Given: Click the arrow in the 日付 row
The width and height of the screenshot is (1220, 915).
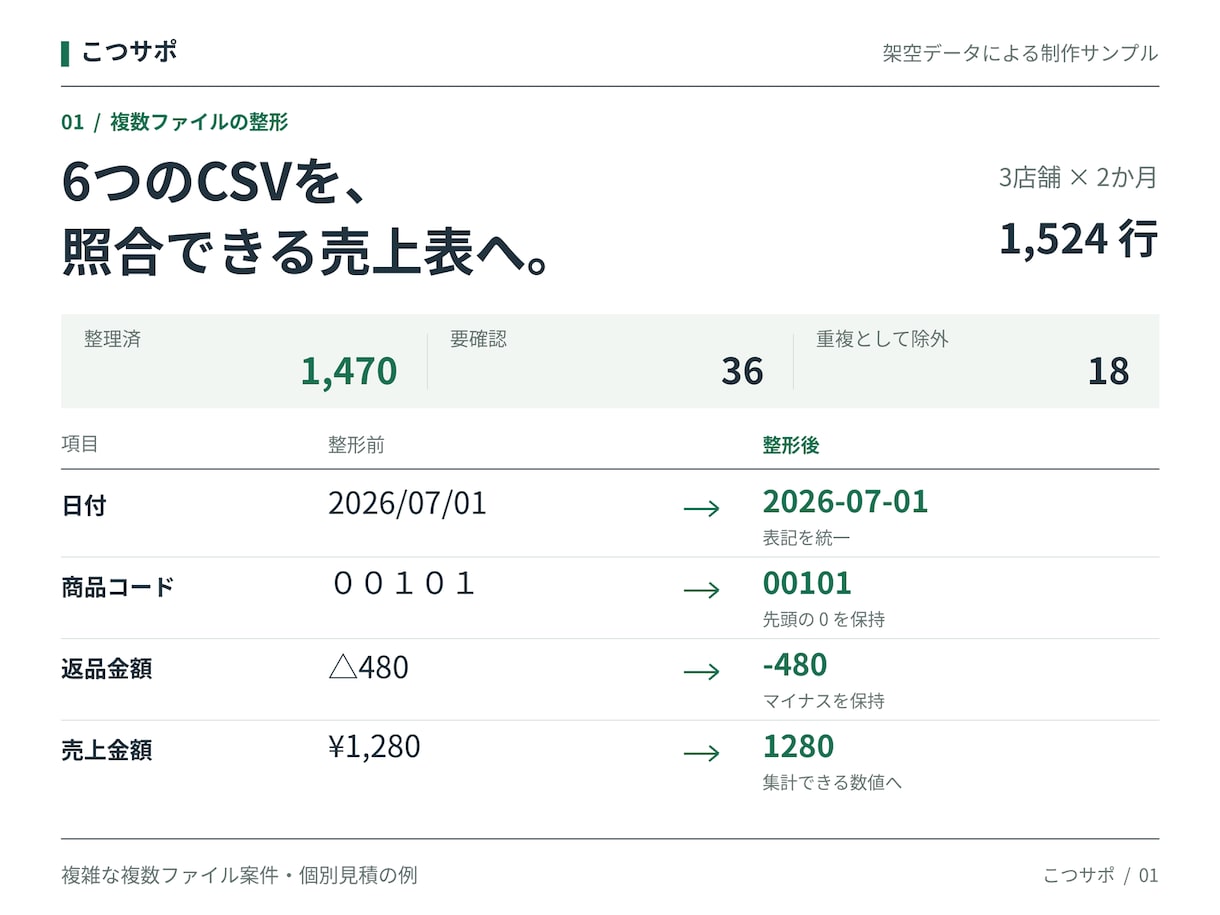Looking at the screenshot, I should pos(701,509).
